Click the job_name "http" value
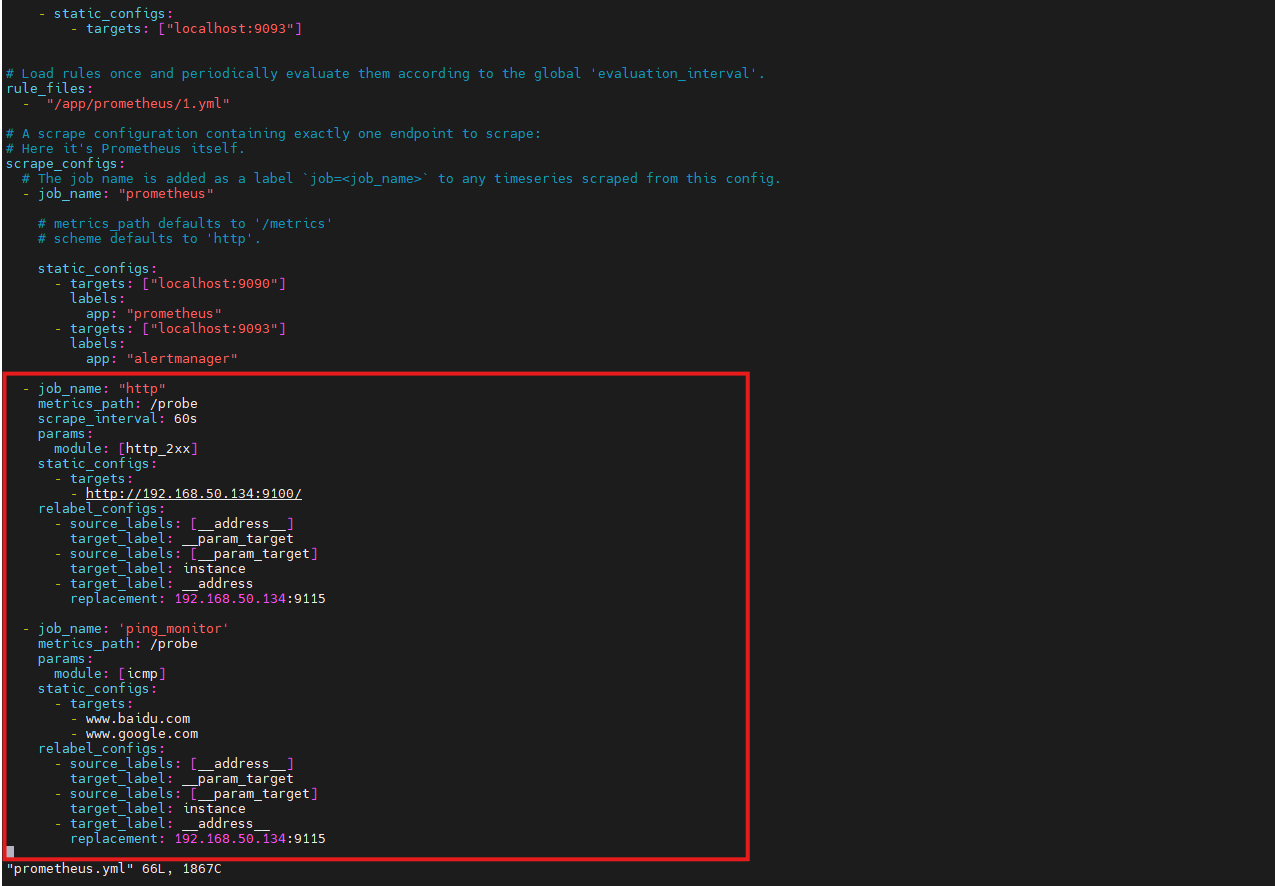1275x886 pixels. point(142,388)
